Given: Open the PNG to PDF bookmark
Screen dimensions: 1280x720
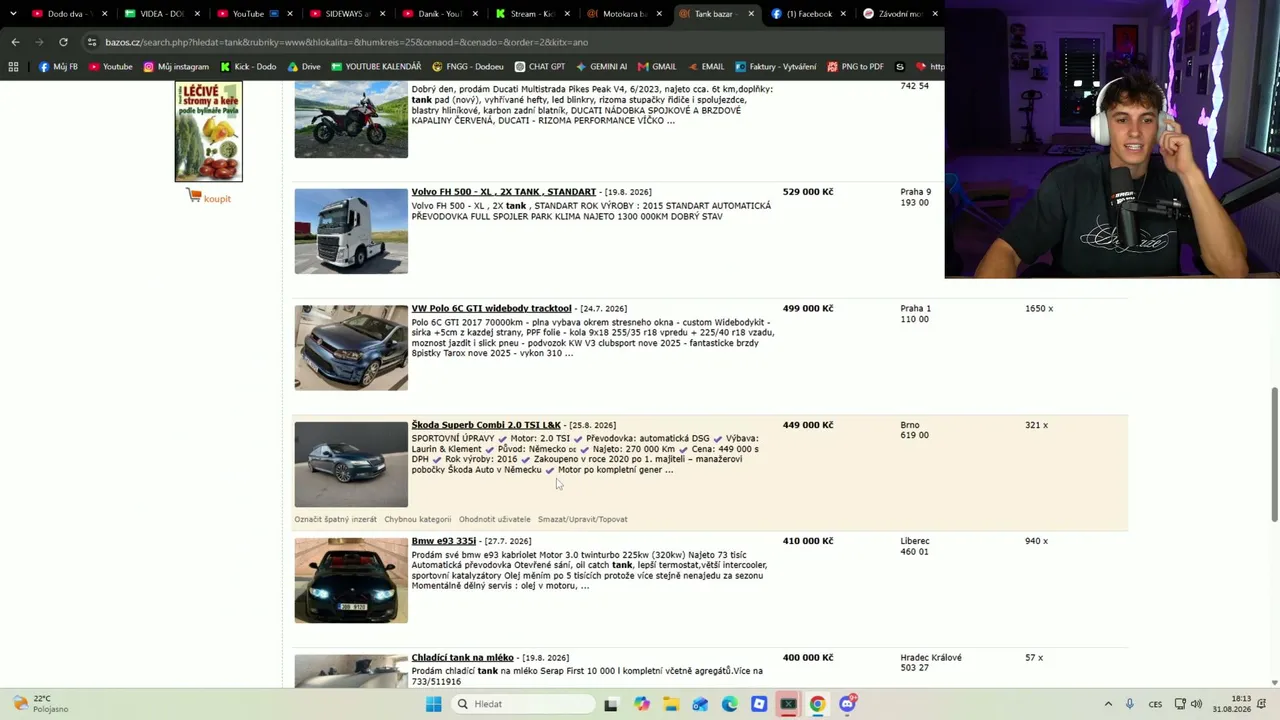Looking at the screenshot, I should [855, 67].
